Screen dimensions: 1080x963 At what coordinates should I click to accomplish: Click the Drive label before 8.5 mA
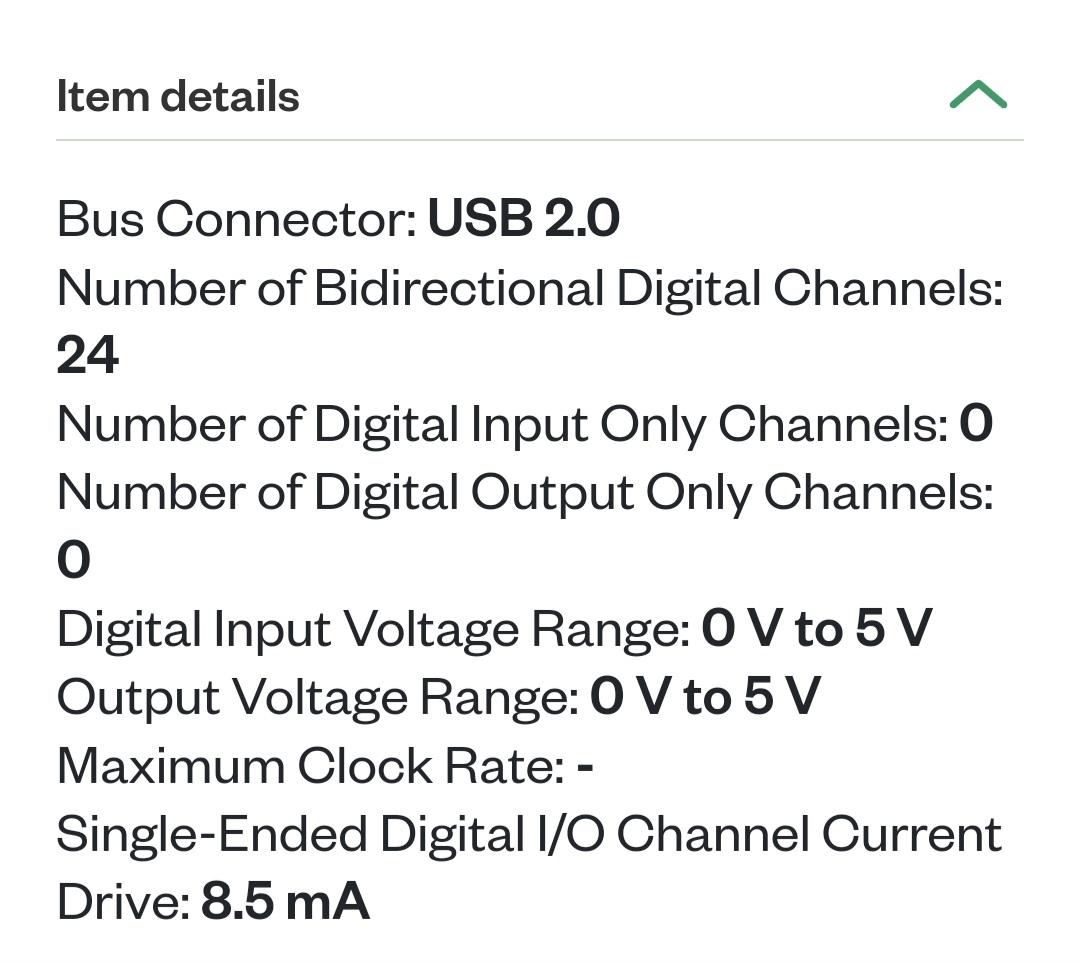[x=123, y=901]
